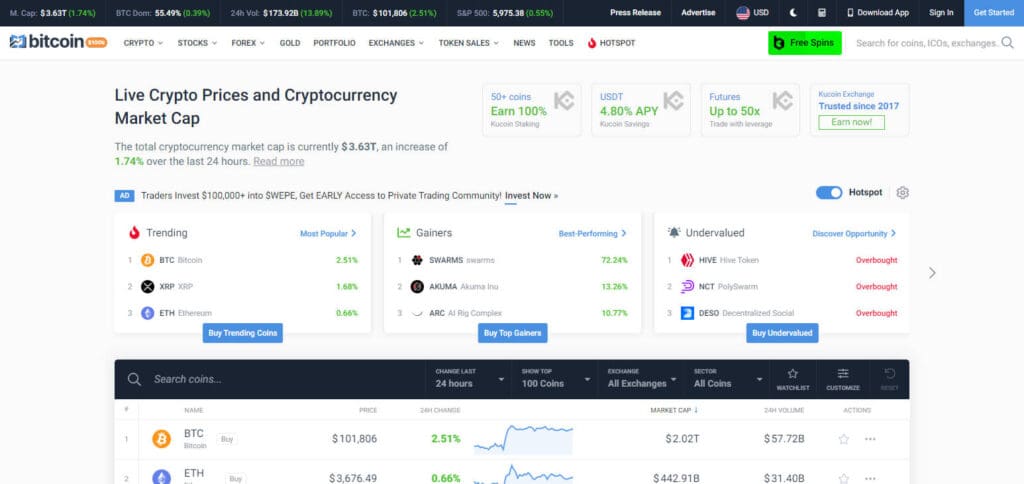Click the search magnifier icon in header
Viewport: 1024px width, 484px height.
coord(1008,43)
